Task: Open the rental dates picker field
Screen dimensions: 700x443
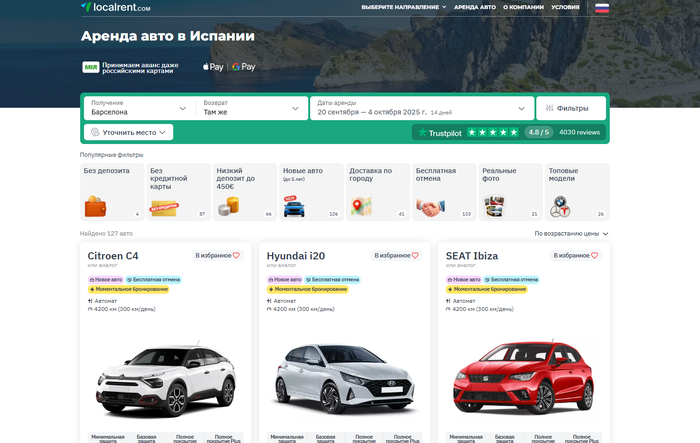Action: pyautogui.click(x=420, y=108)
